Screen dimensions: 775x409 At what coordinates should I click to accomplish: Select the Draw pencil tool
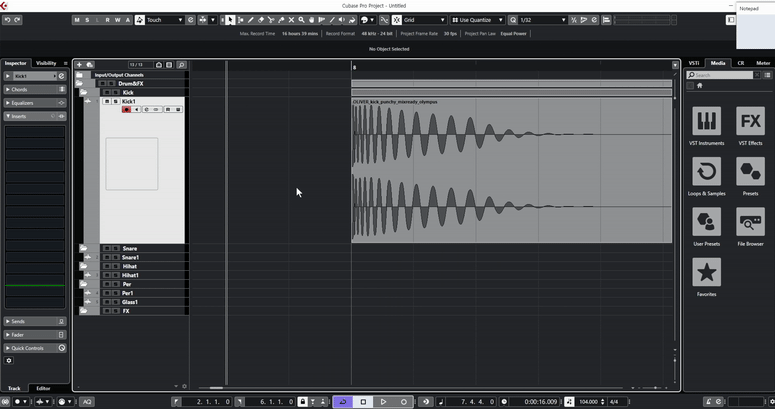[251, 20]
